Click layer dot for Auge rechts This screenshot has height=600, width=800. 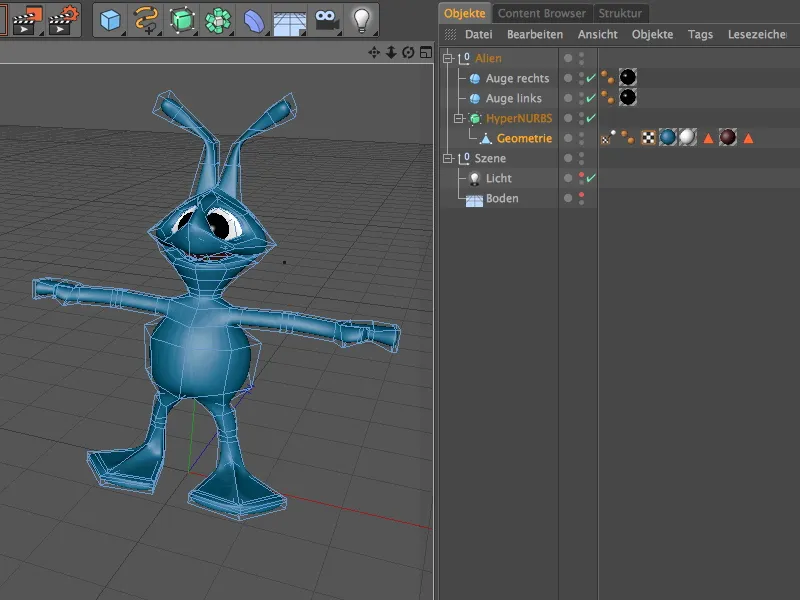pyautogui.click(x=568, y=78)
